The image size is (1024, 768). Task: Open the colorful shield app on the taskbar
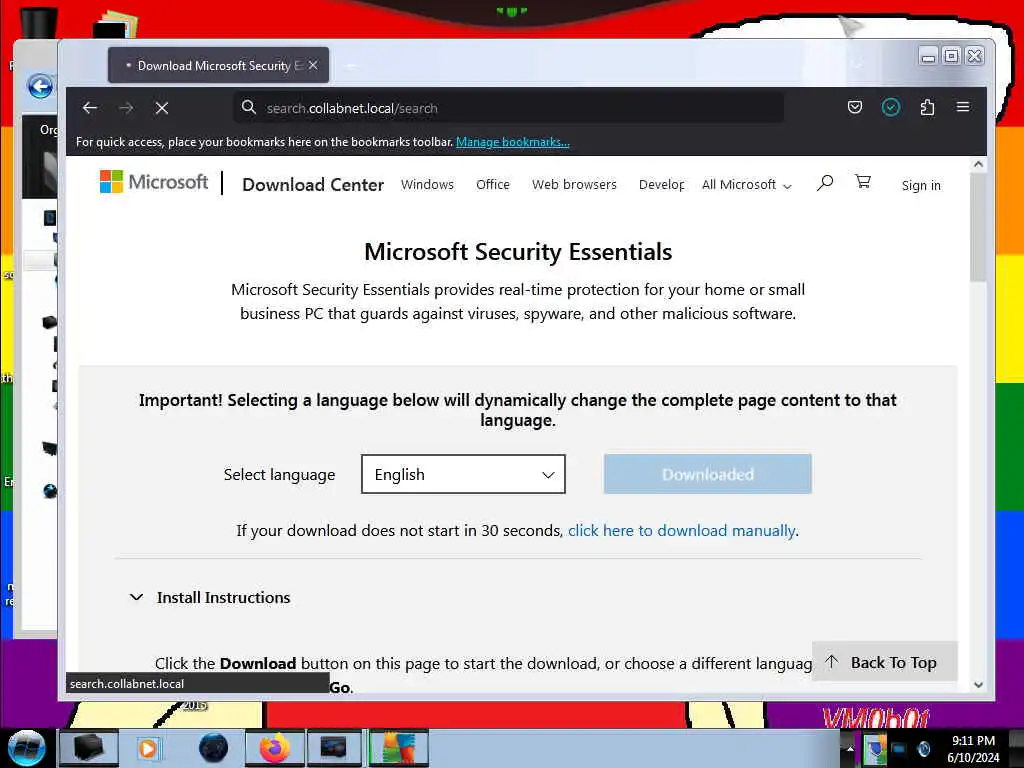[x=398, y=748]
